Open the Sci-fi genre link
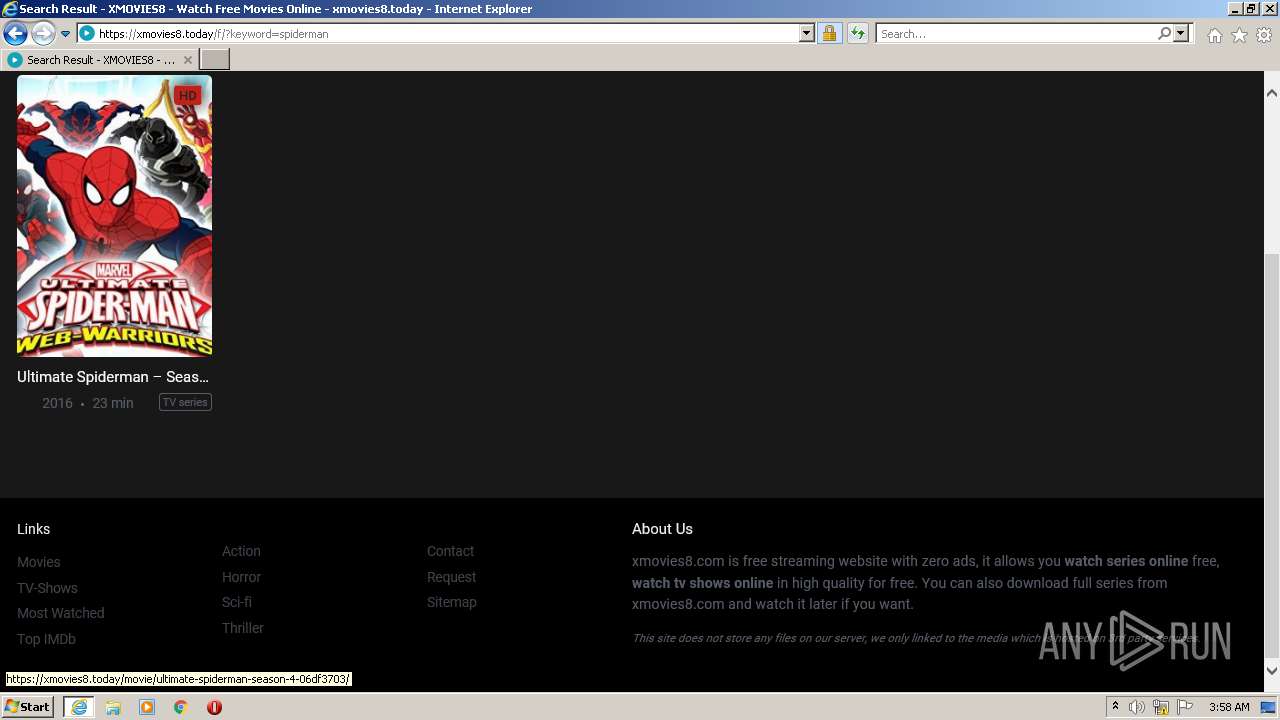This screenshot has height=720, width=1280. 237,602
